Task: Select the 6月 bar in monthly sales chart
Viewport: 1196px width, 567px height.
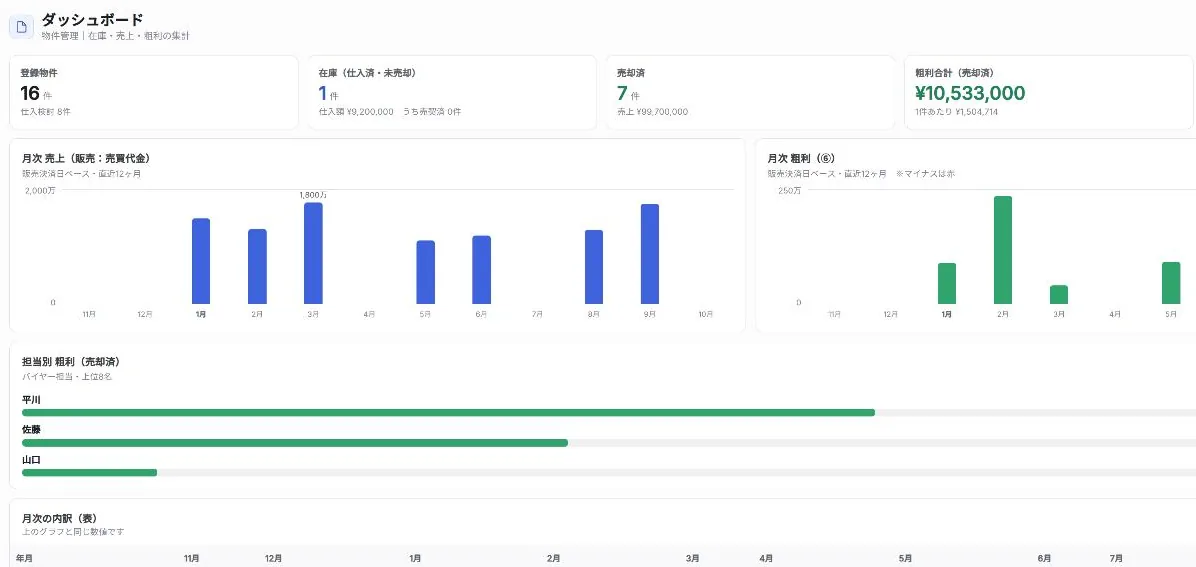Action: (481, 270)
